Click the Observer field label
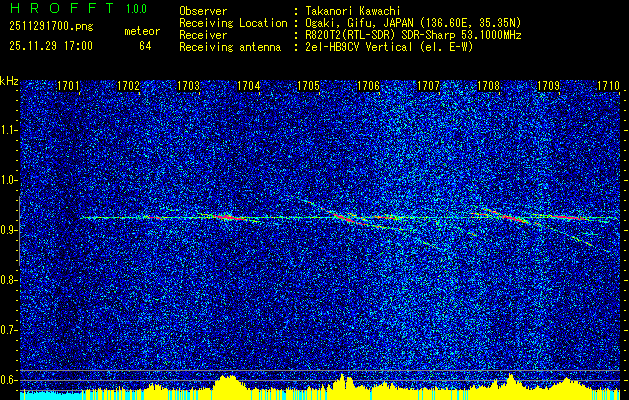 pyautogui.click(x=203, y=11)
